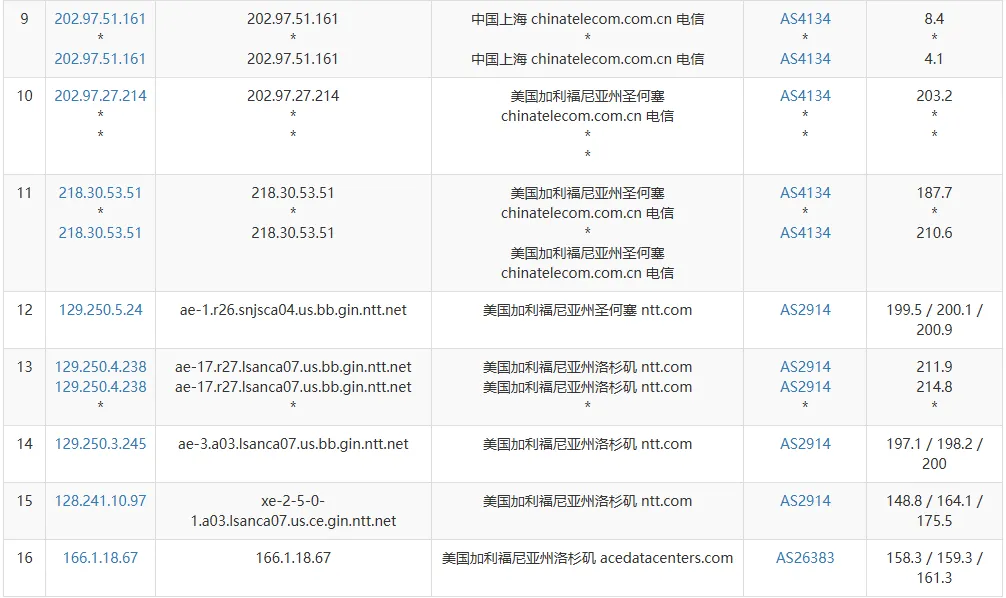Click the AS2914 link for hop 14
The height and width of the screenshot is (598, 1006).
pyautogui.click(x=804, y=443)
